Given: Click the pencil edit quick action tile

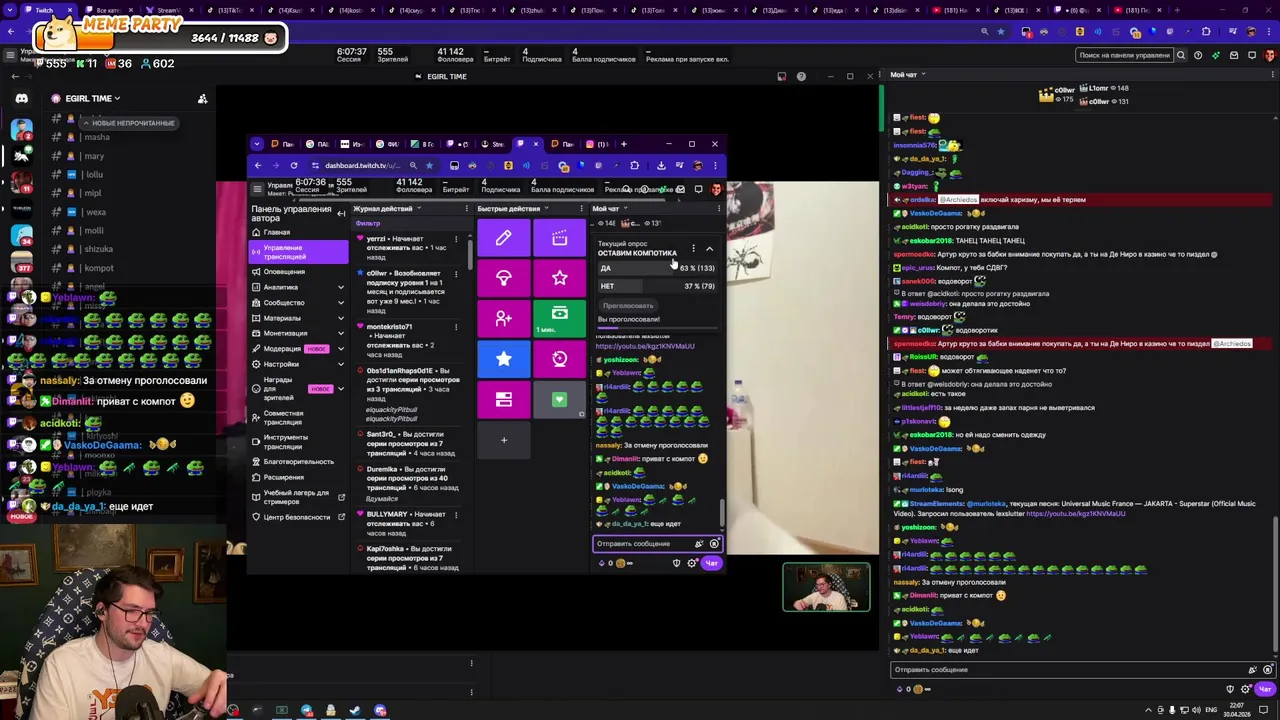Looking at the screenshot, I should 503,238.
